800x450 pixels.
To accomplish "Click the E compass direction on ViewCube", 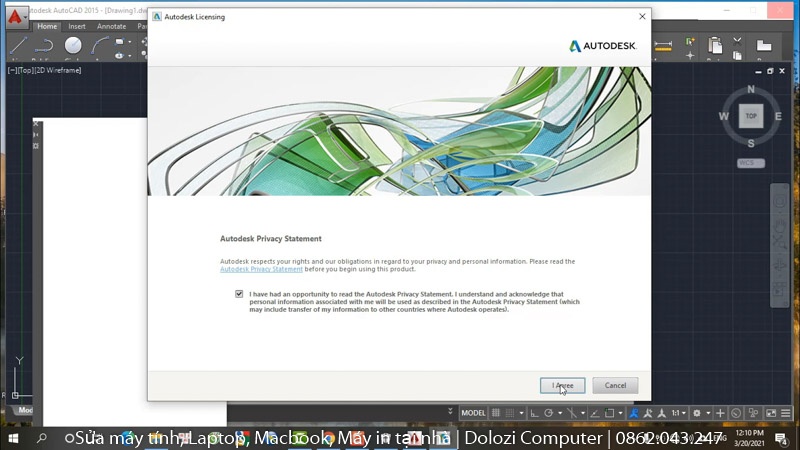I will 778,116.
